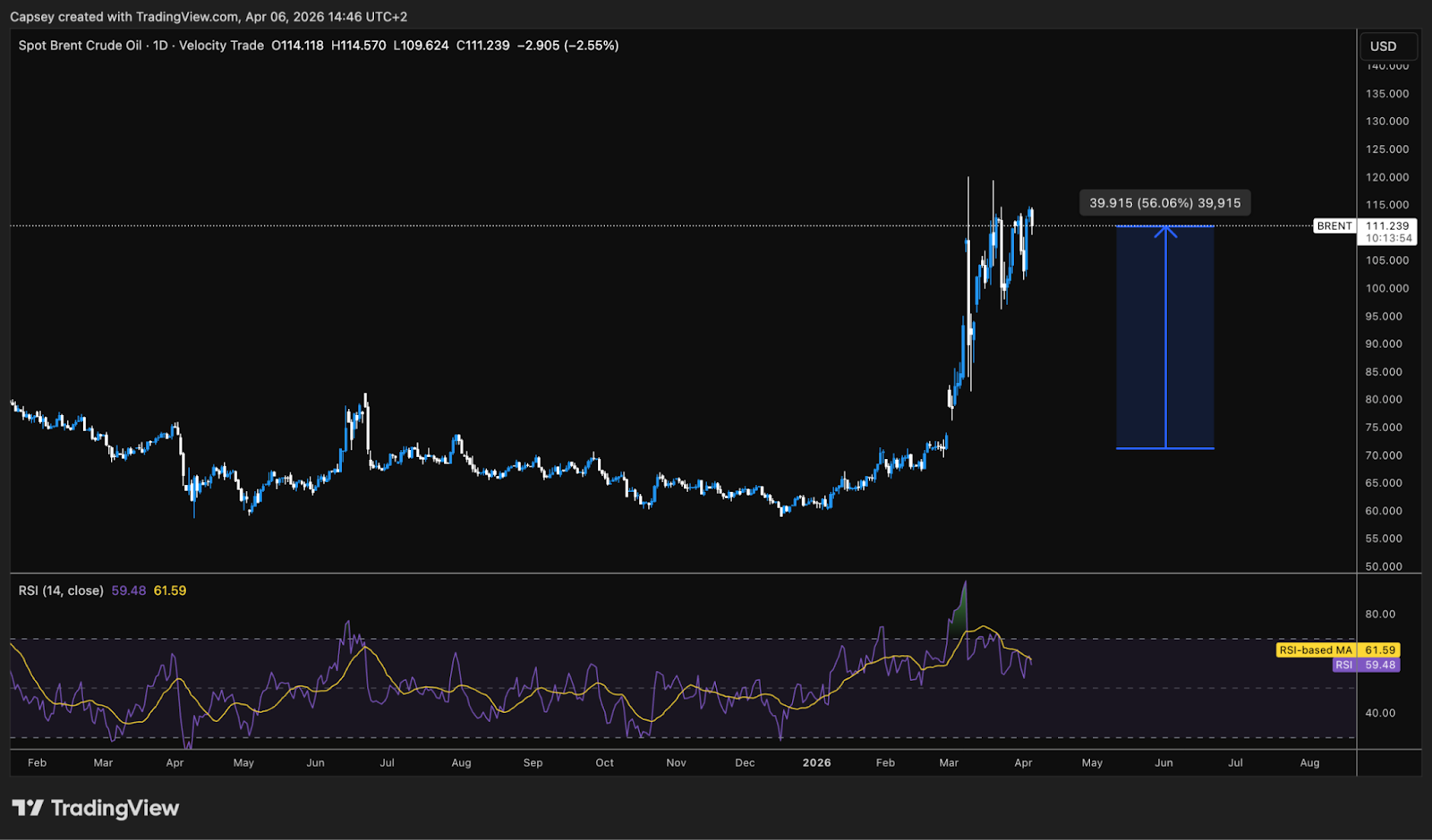Click the 80.00 level on RSI scale
The height and width of the screenshot is (840, 1432).
(1380, 614)
